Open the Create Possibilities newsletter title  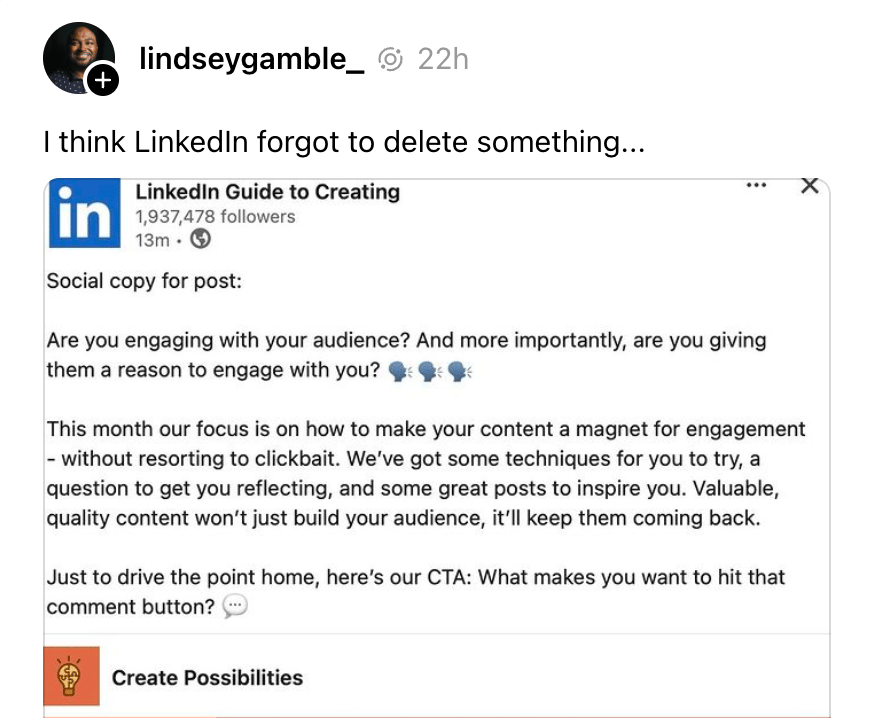click(207, 677)
